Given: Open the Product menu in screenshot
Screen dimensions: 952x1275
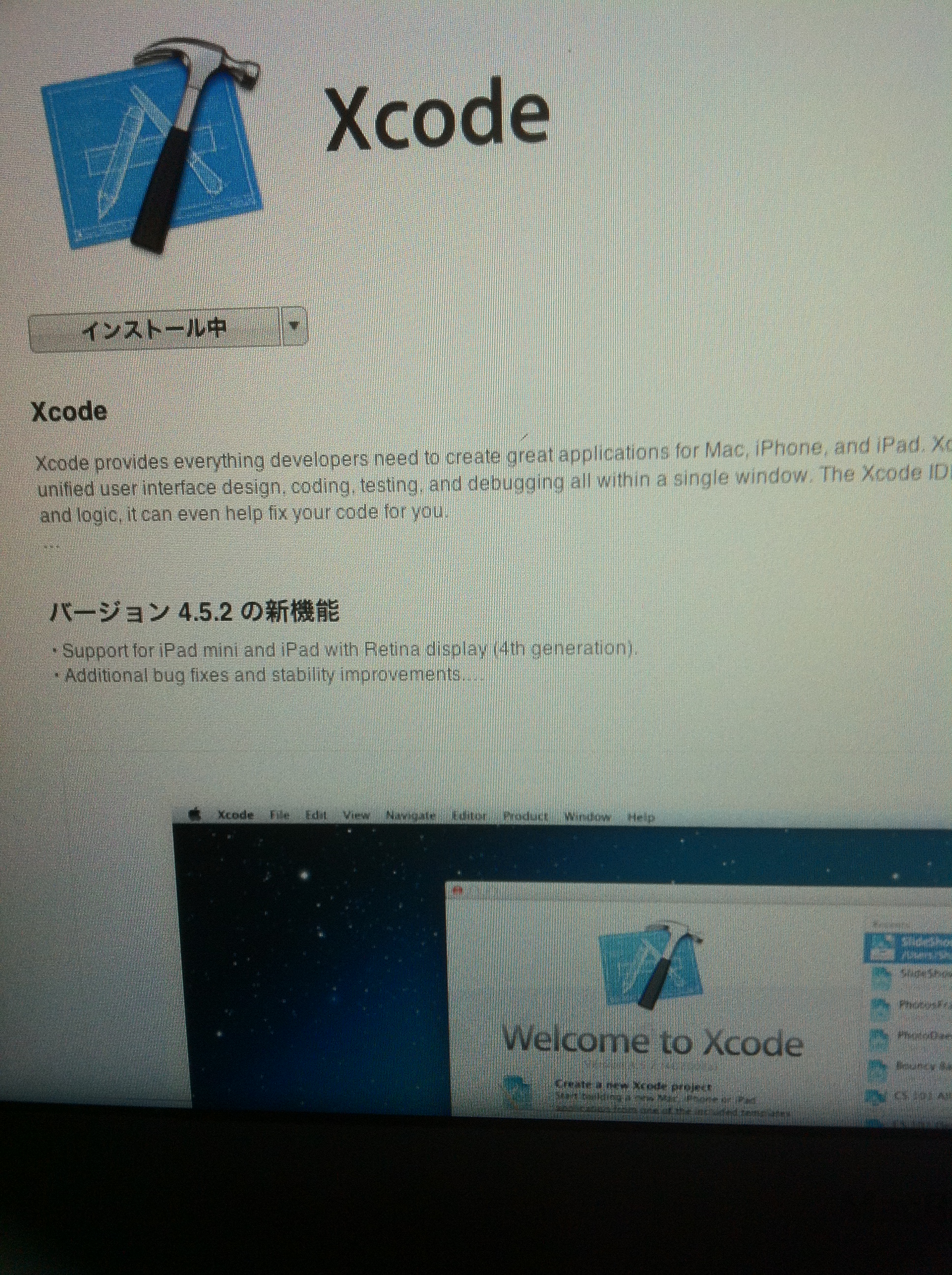Looking at the screenshot, I should tap(525, 816).
